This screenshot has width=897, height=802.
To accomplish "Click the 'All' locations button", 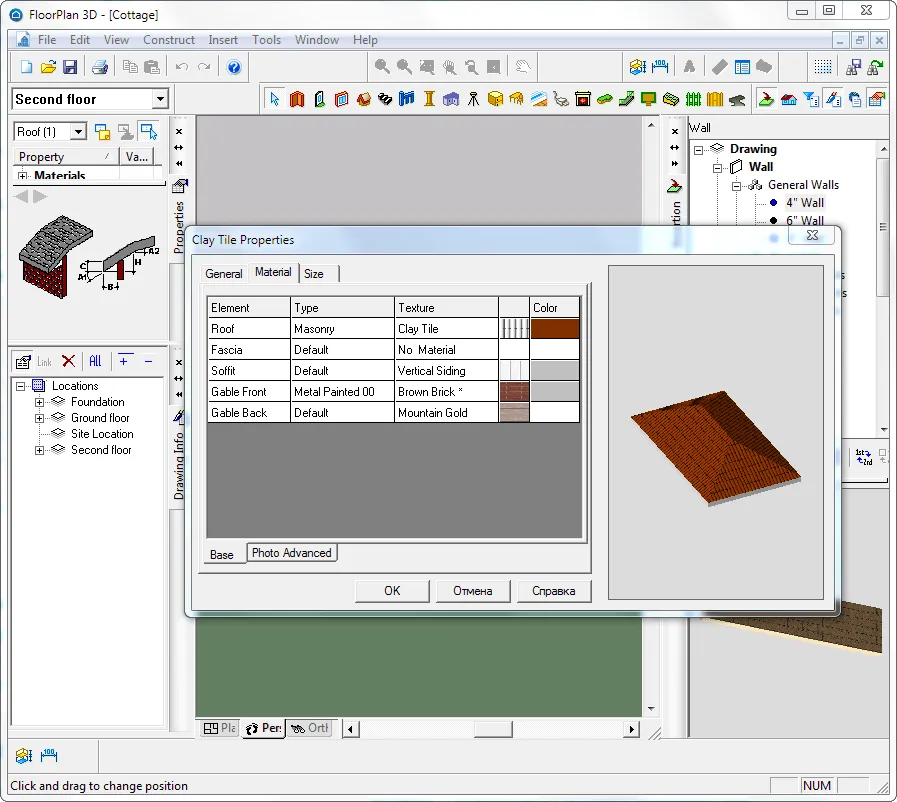I will 95,361.
